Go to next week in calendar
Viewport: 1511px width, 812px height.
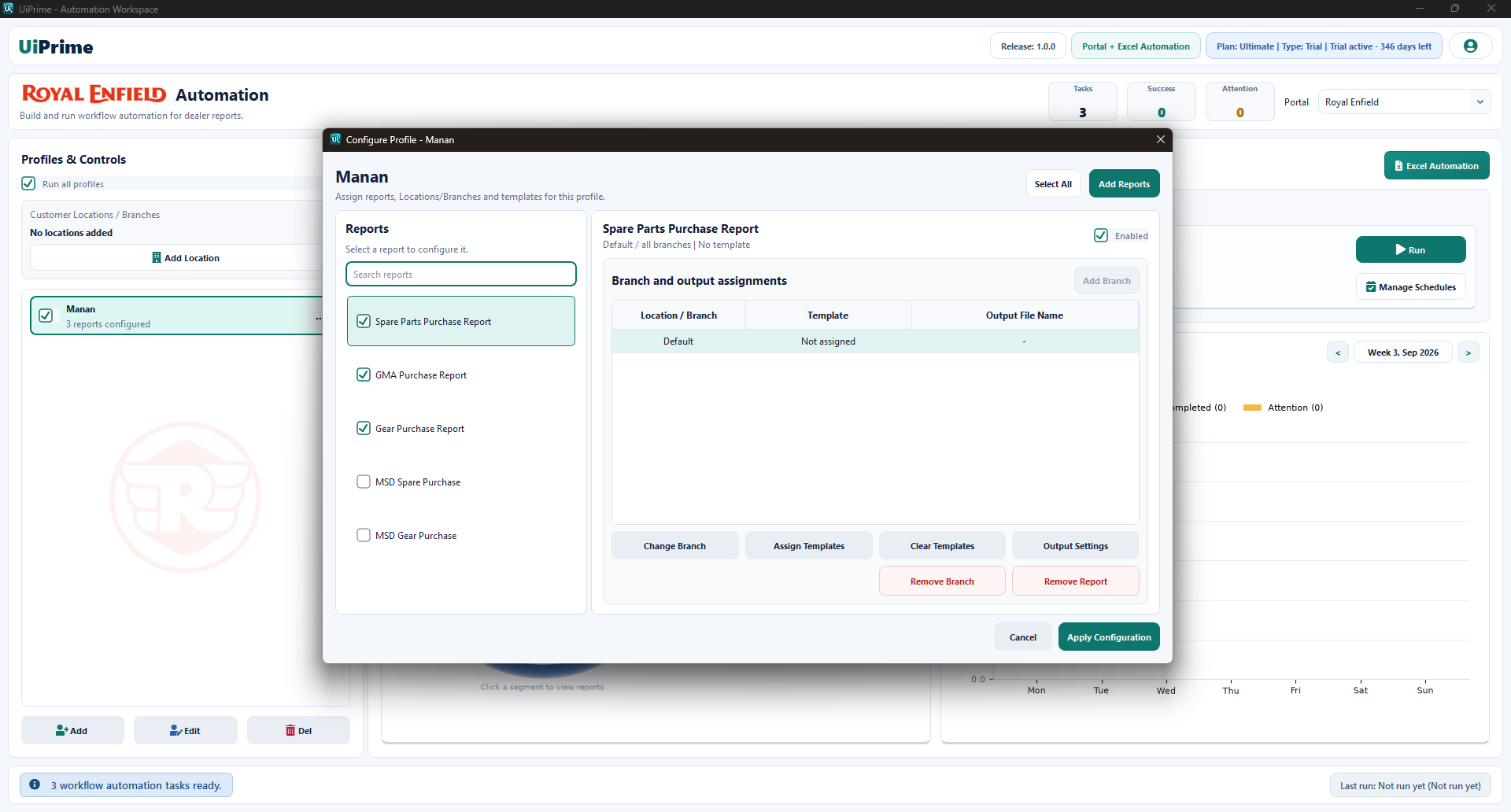pyautogui.click(x=1469, y=352)
